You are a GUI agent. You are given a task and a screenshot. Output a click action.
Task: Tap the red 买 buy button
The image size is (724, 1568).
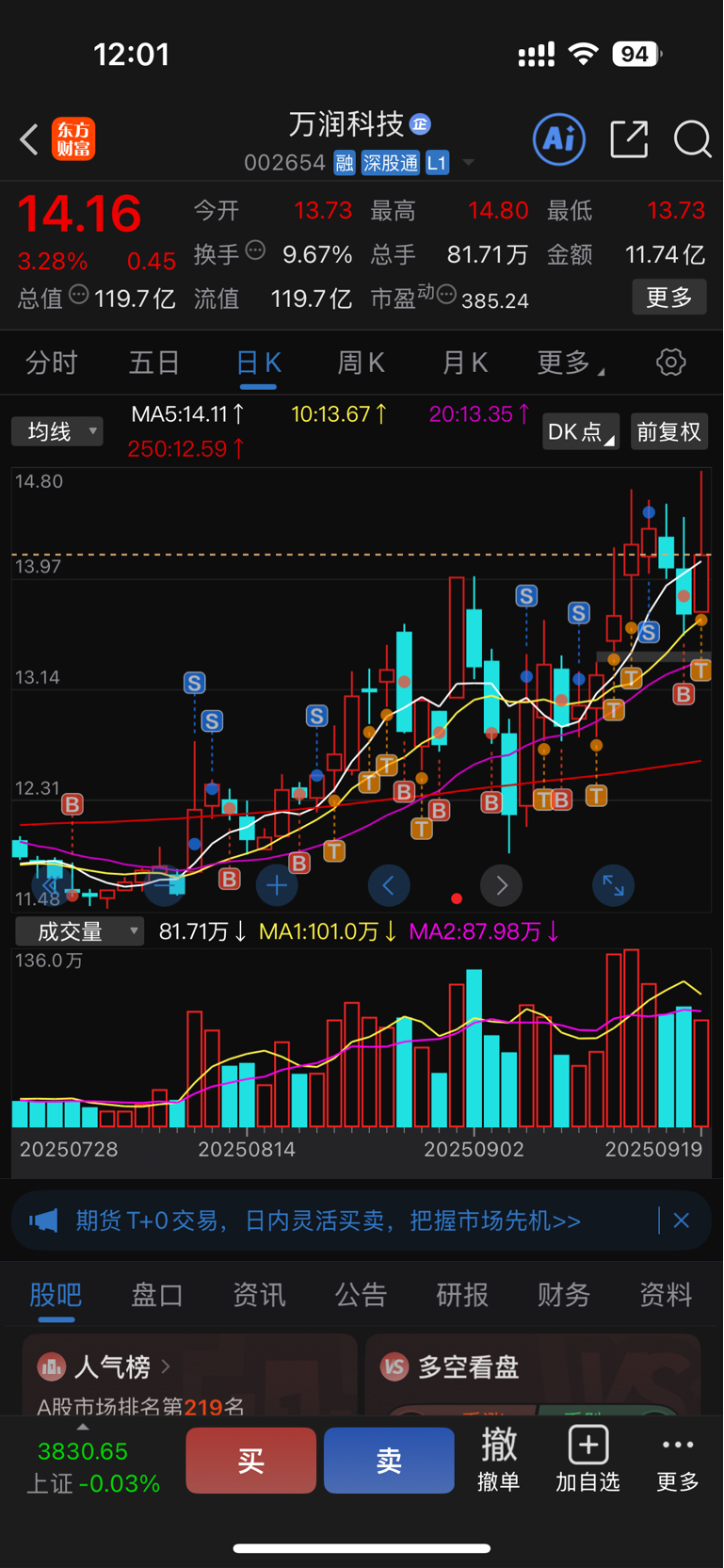pyautogui.click(x=250, y=1461)
